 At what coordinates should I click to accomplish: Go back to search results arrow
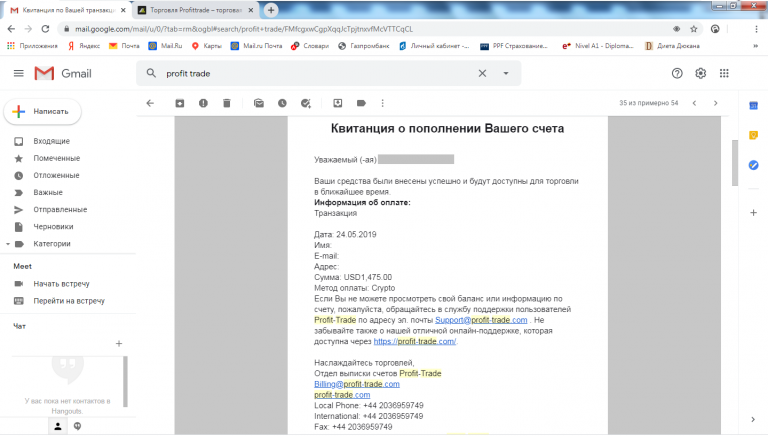[150, 103]
